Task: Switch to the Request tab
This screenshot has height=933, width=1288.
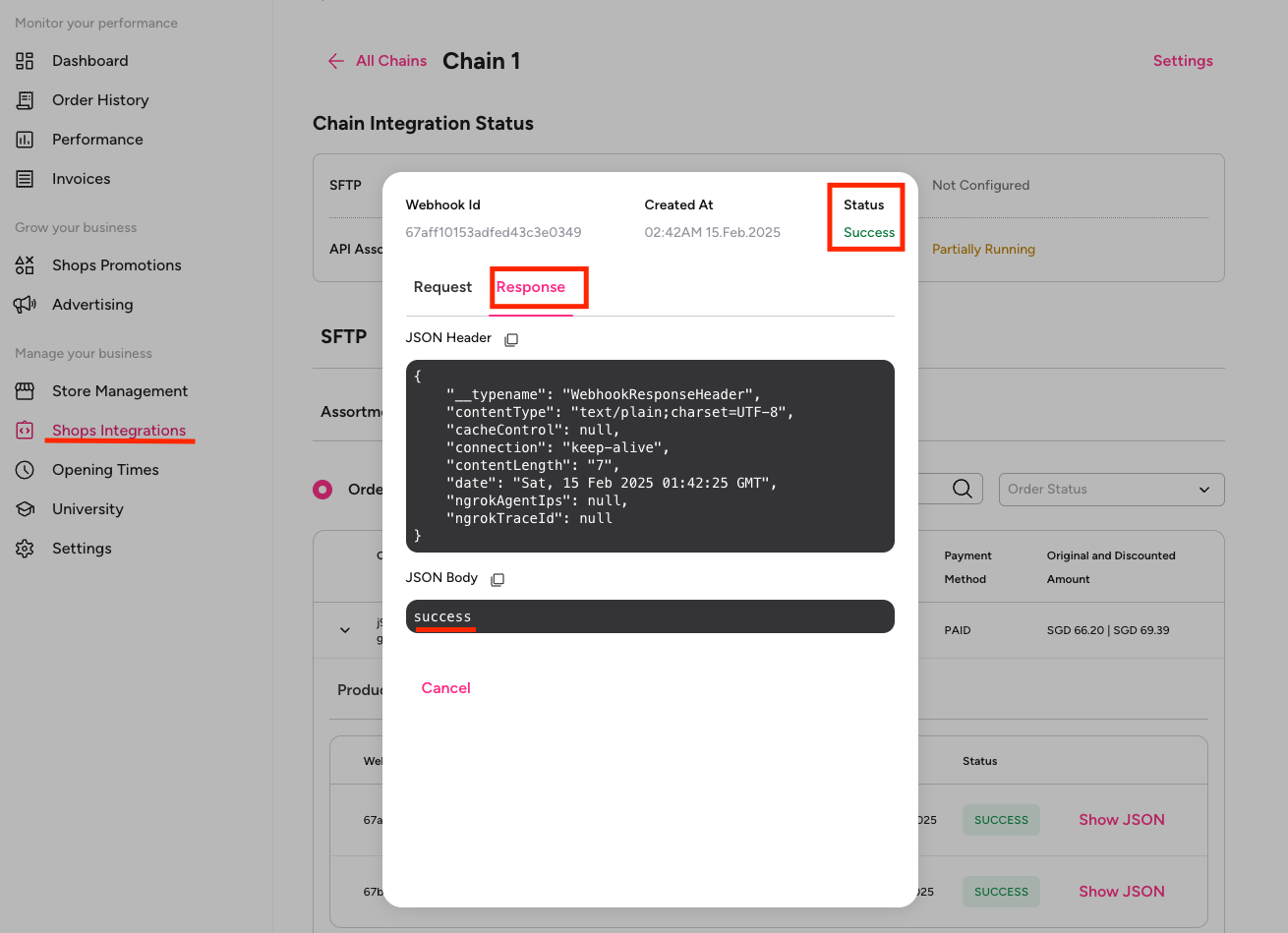Action: (442, 287)
